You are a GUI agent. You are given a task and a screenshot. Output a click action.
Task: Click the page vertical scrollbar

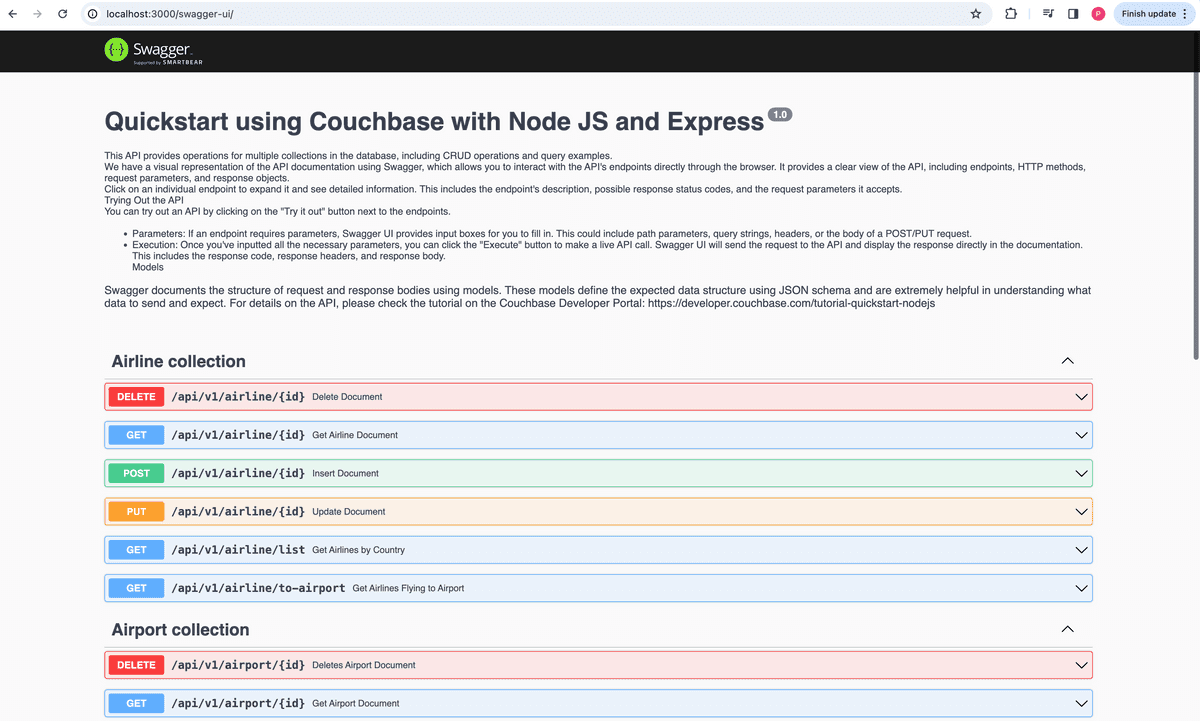1195,200
